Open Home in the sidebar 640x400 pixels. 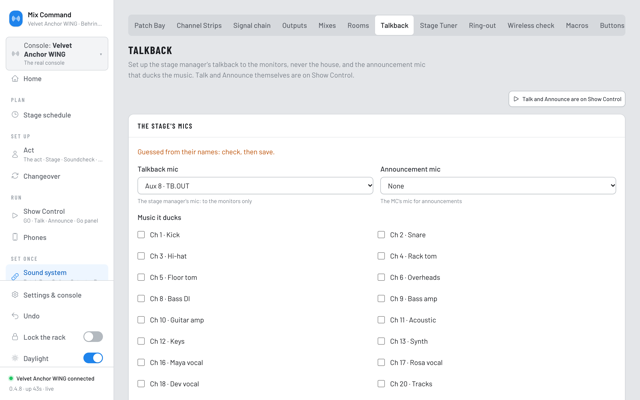tap(57, 79)
